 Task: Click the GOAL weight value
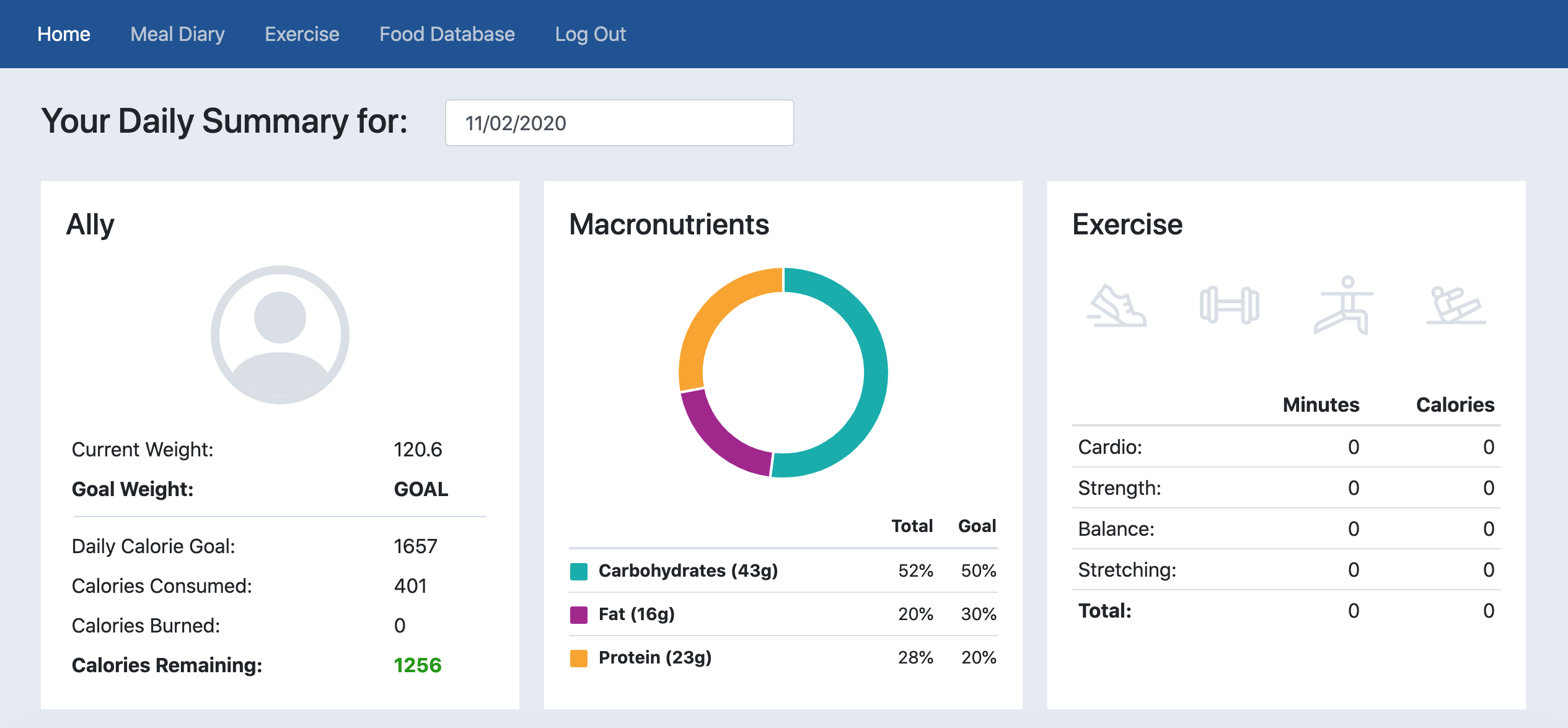point(420,489)
